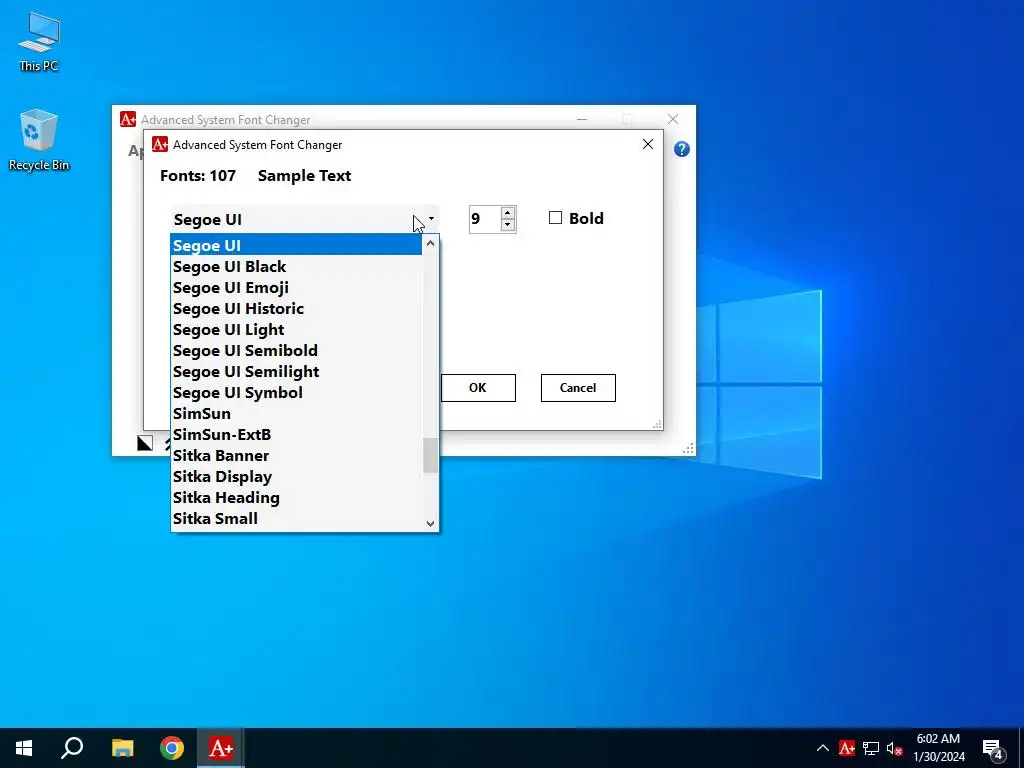Choose SimSun-ExtB from the list
The width and height of the screenshot is (1024, 768).
(296, 434)
